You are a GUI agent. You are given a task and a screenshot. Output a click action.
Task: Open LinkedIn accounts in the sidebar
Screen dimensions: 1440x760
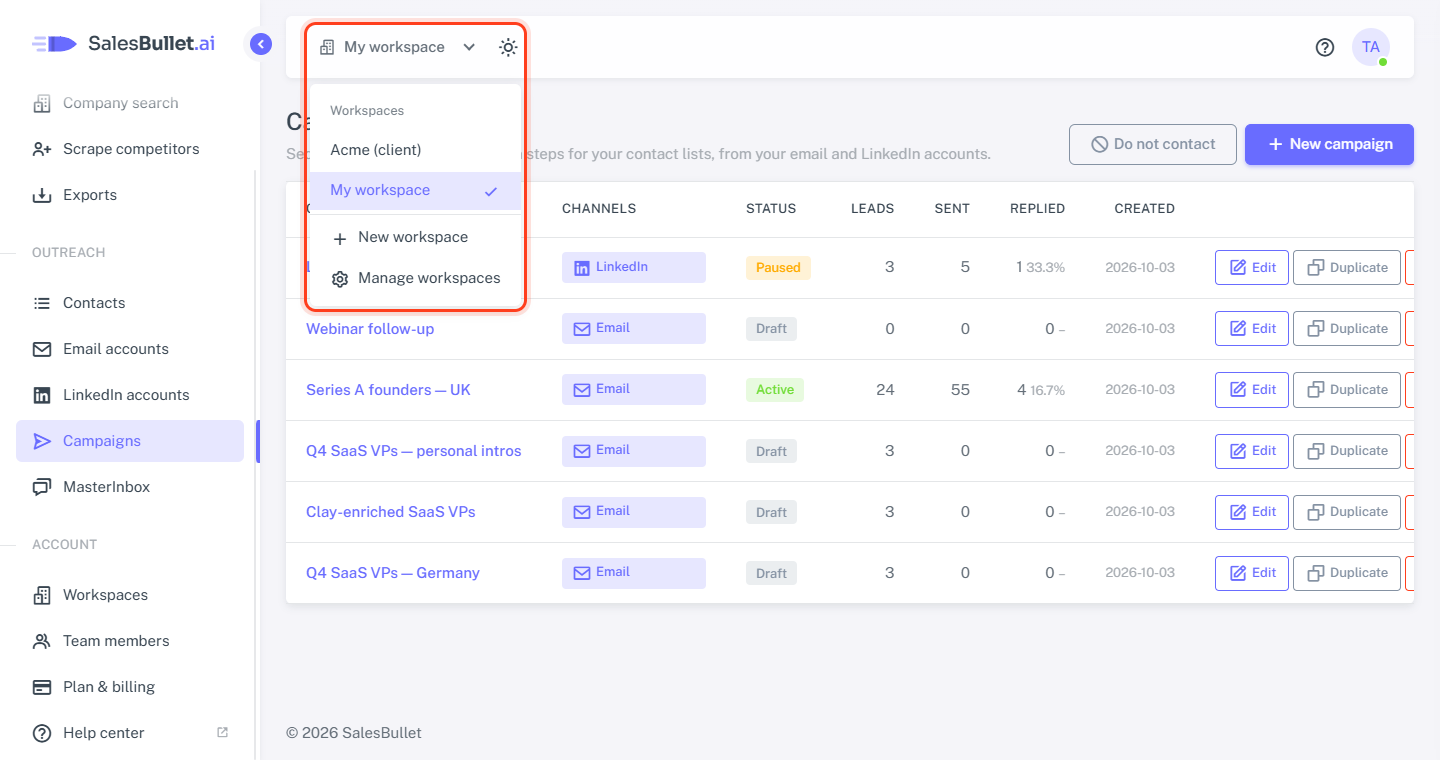[130, 395]
